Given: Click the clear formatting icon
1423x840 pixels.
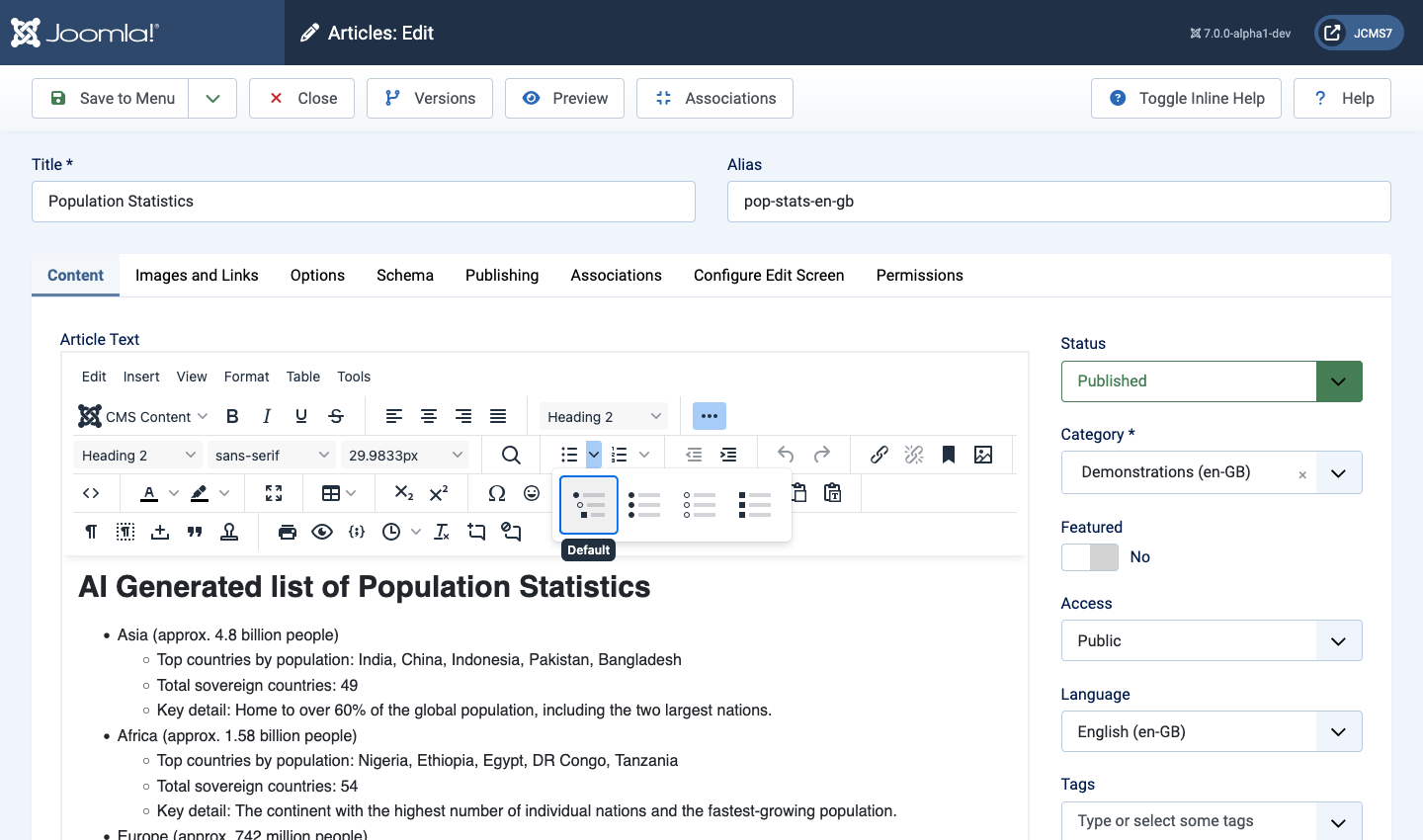Looking at the screenshot, I should coord(442,532).
